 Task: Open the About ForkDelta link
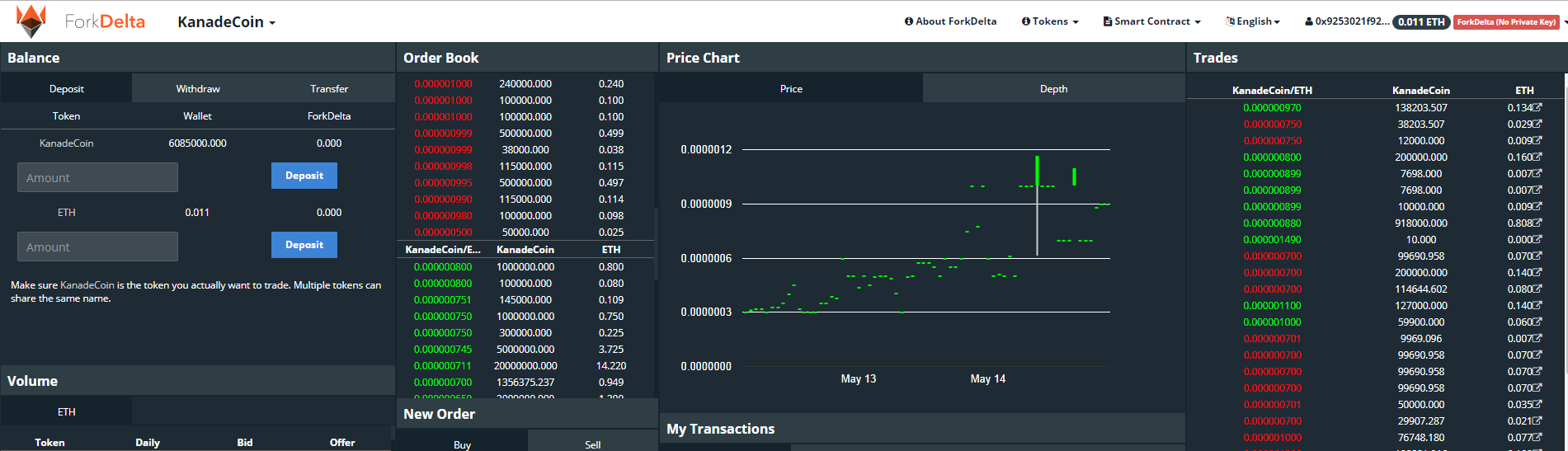[x=950, y=21]
